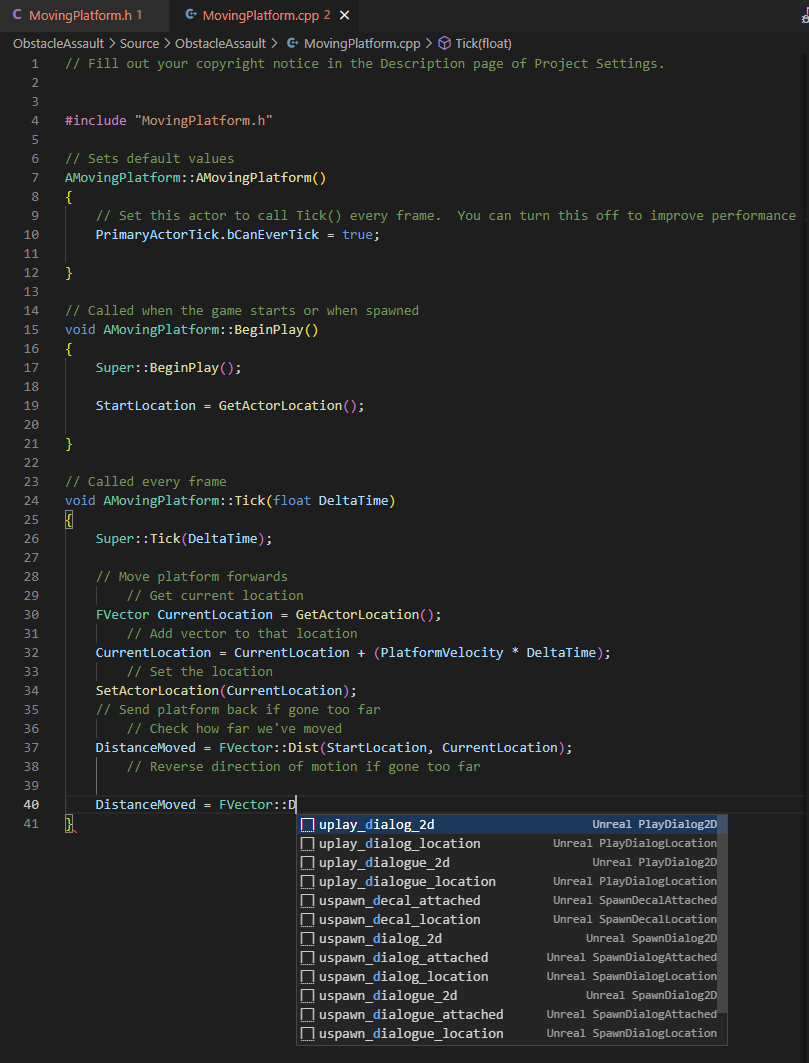
Task: Click the snippet icon beside uplay_dialogue_location
Action: 307,881
